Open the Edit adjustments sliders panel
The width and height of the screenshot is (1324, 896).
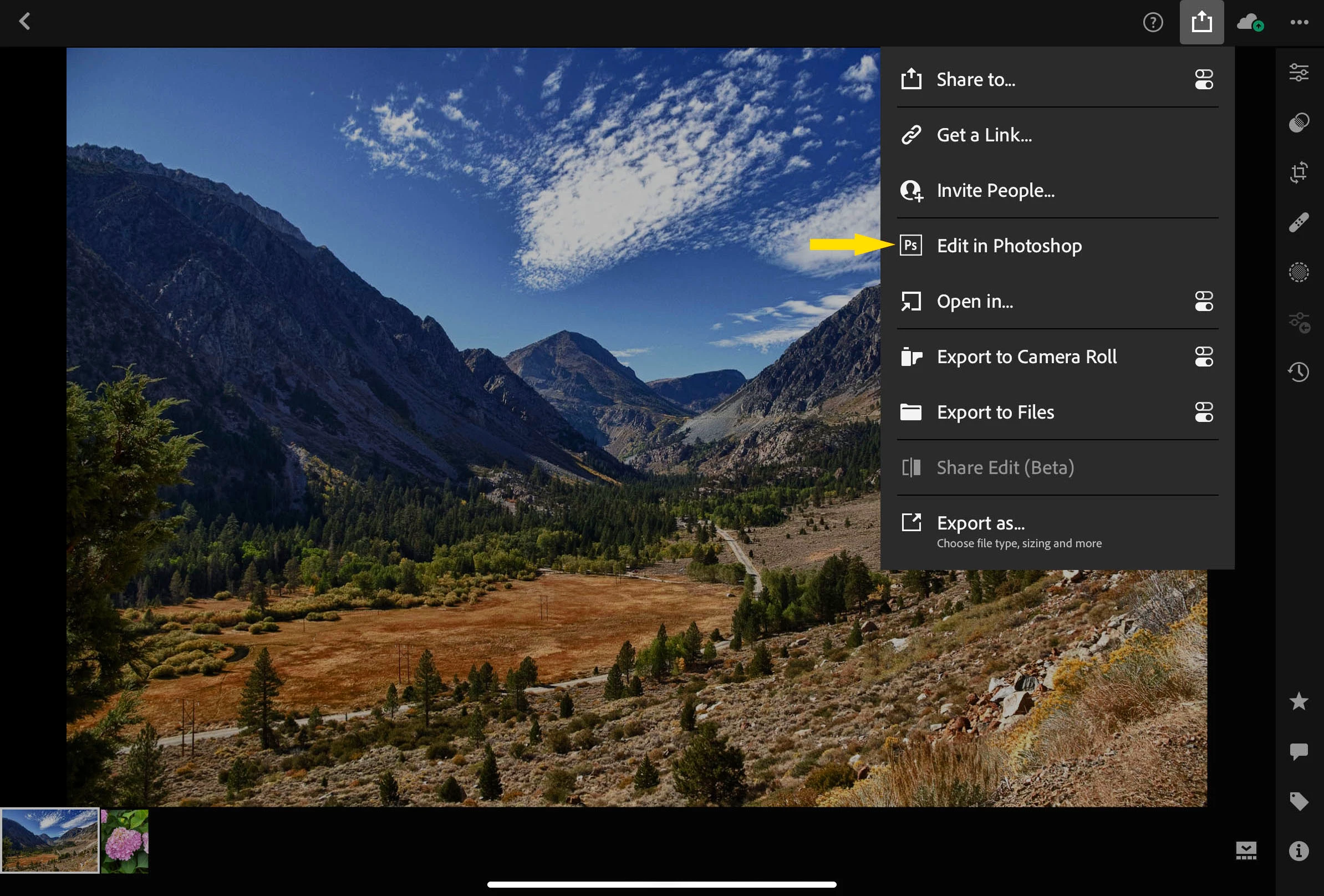pyautogui.click(x=1298, y=72)
